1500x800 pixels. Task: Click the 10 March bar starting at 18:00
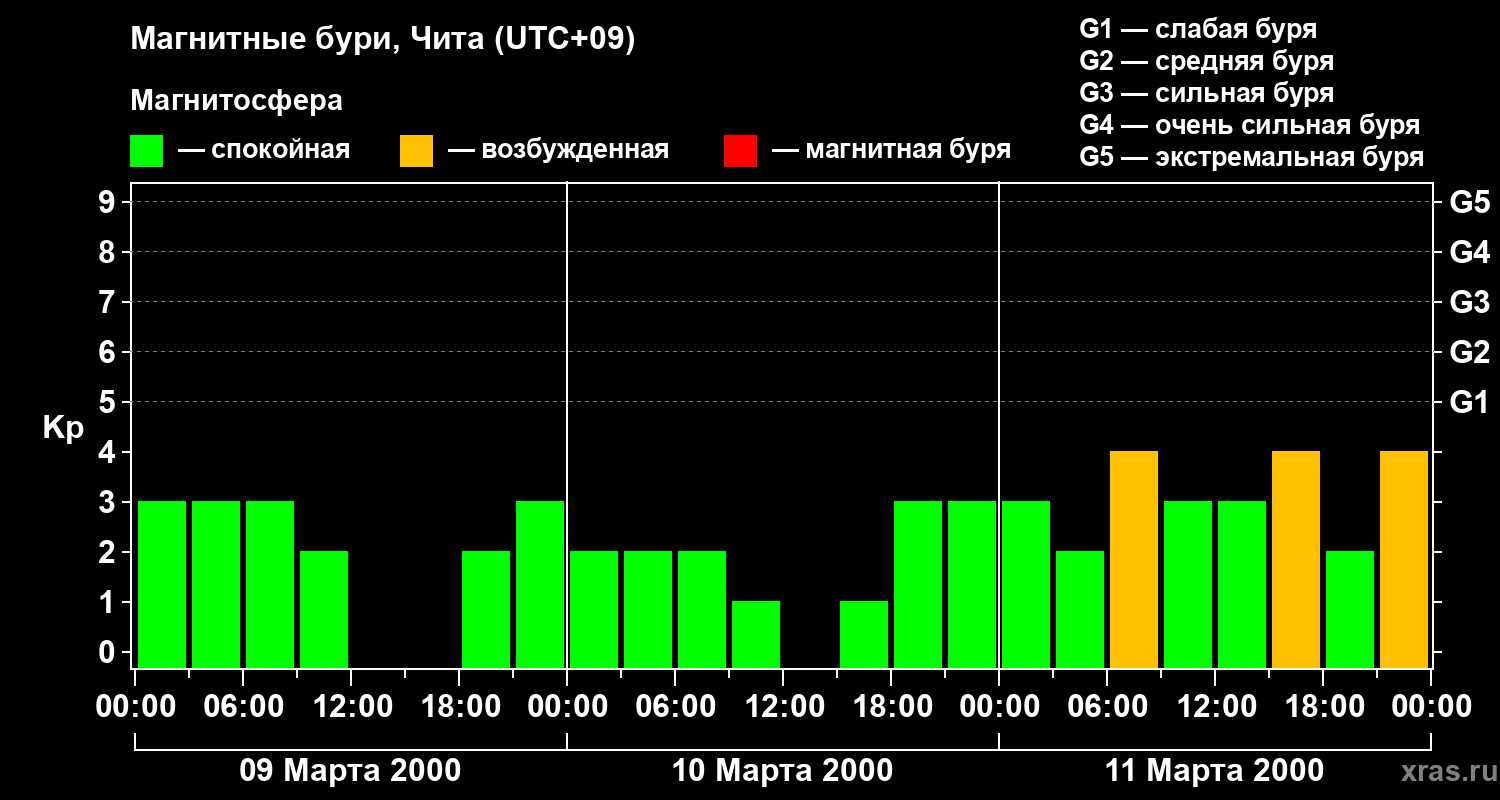click(918, 584)
